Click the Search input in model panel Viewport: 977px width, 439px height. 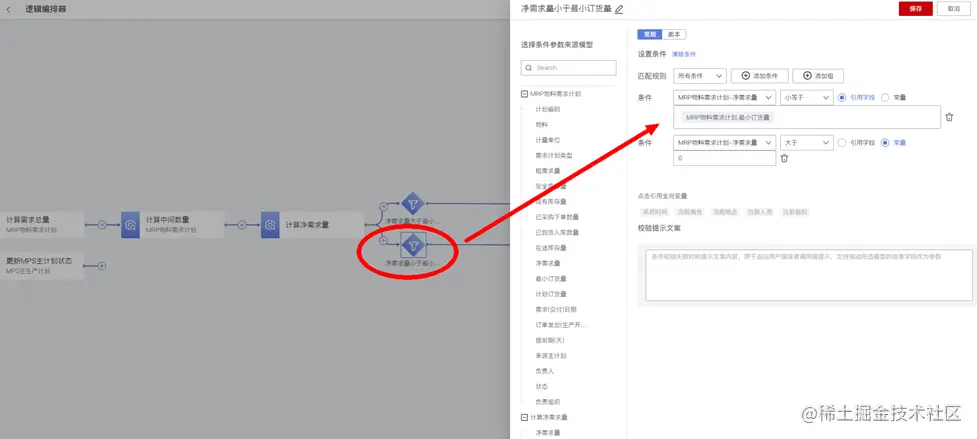(568, 68)
